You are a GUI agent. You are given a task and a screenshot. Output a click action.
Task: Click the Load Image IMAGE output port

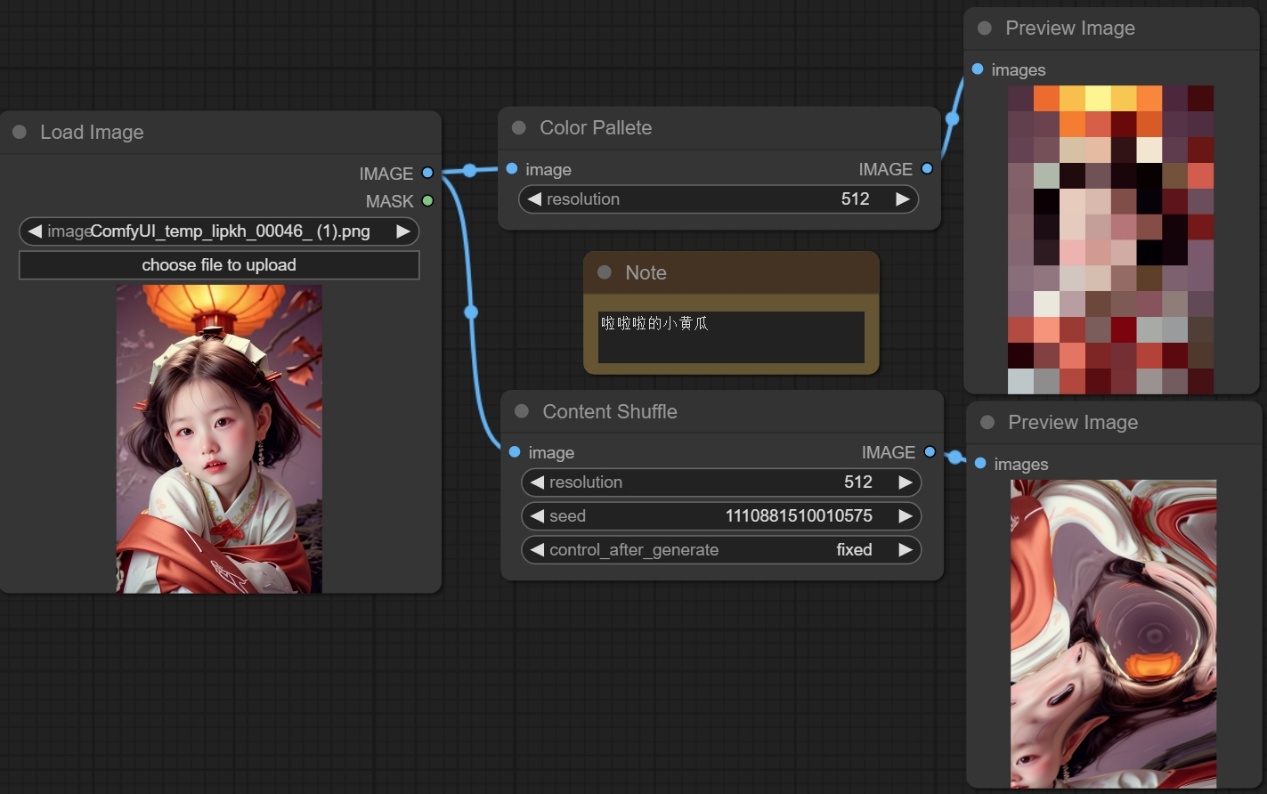pos(428,173)
